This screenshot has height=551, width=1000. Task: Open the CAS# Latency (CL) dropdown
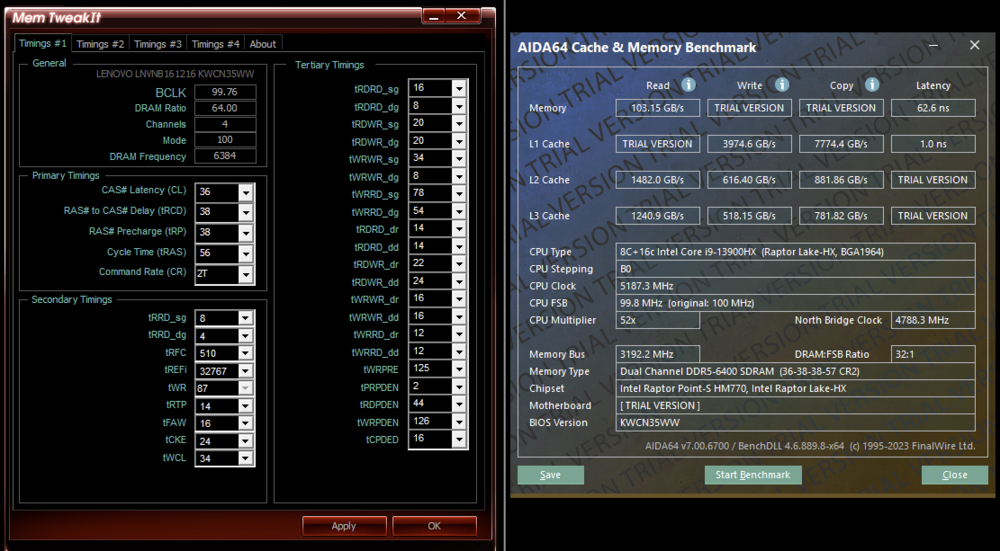tap(245, 192)
